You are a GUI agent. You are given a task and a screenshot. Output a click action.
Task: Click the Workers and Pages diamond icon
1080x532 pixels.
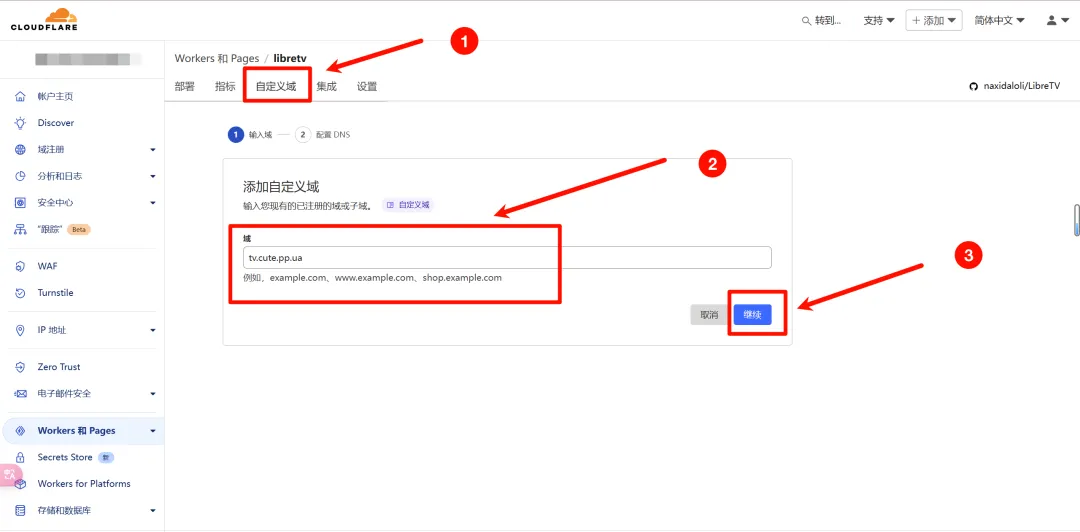[21, 431]
